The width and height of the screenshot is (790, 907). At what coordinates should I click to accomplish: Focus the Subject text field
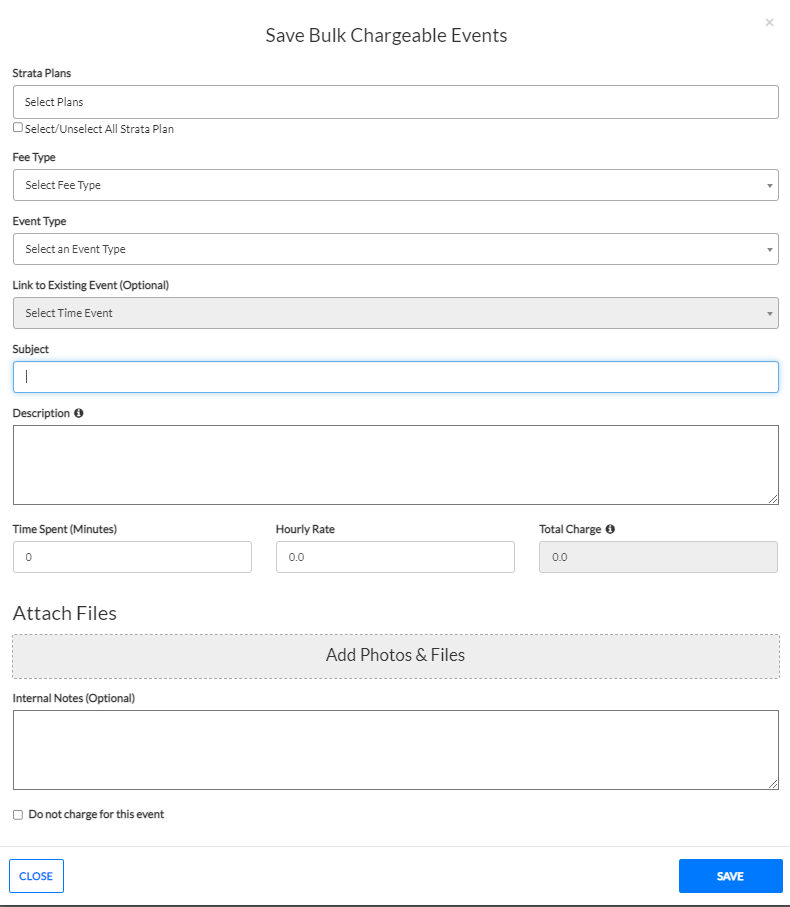click(x=395, y=377)
